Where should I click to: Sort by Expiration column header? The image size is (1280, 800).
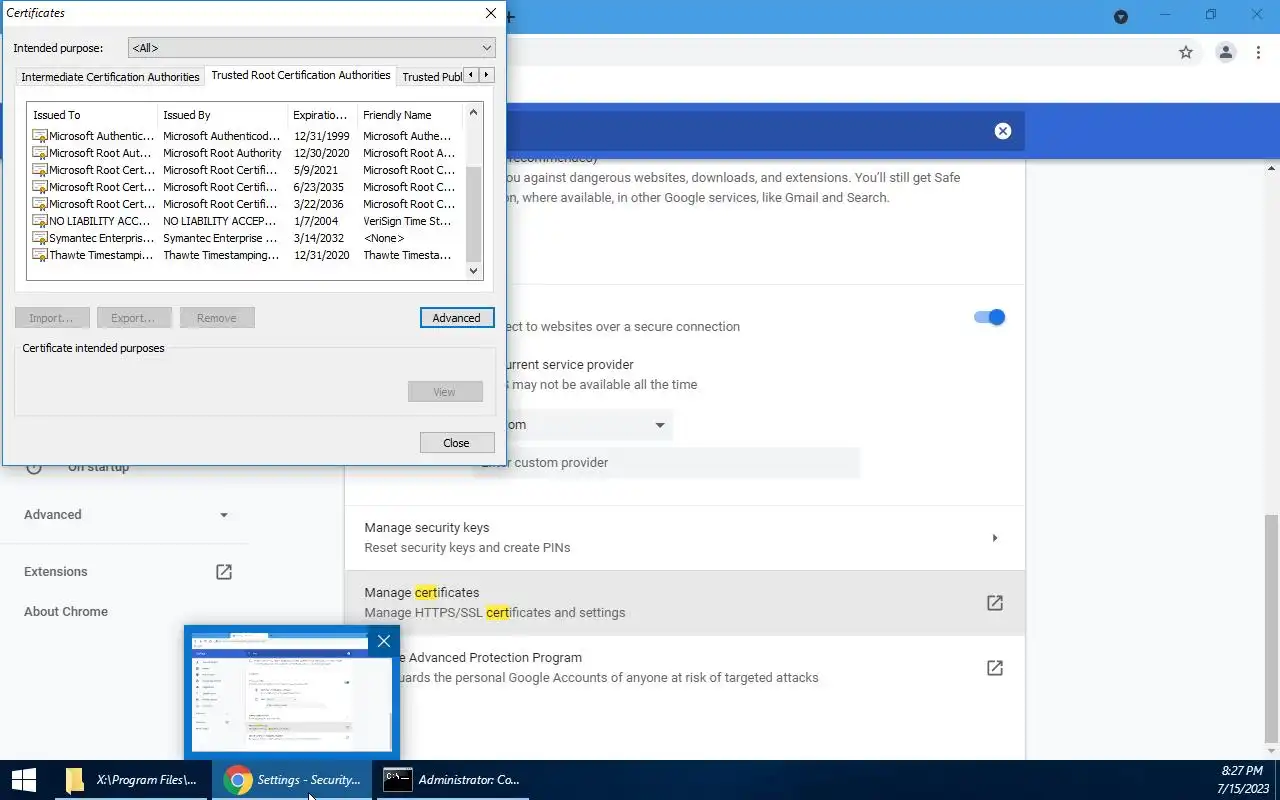coord(323,115)
